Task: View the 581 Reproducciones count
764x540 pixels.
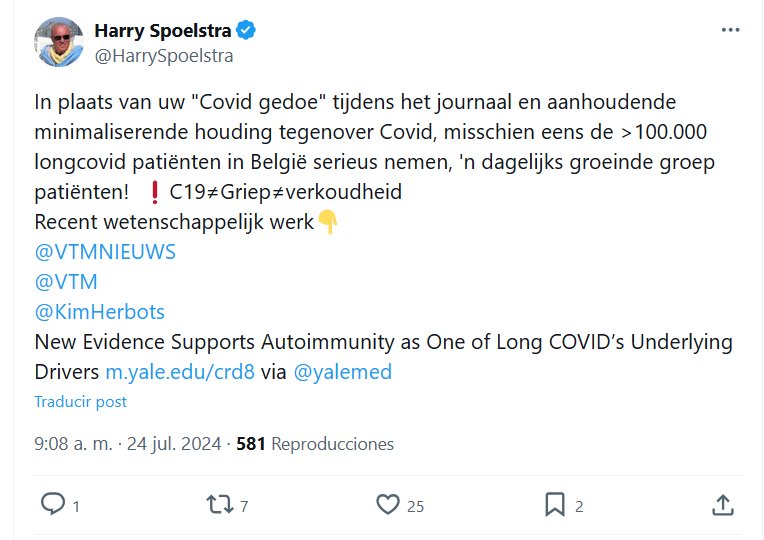Action: 315,444
